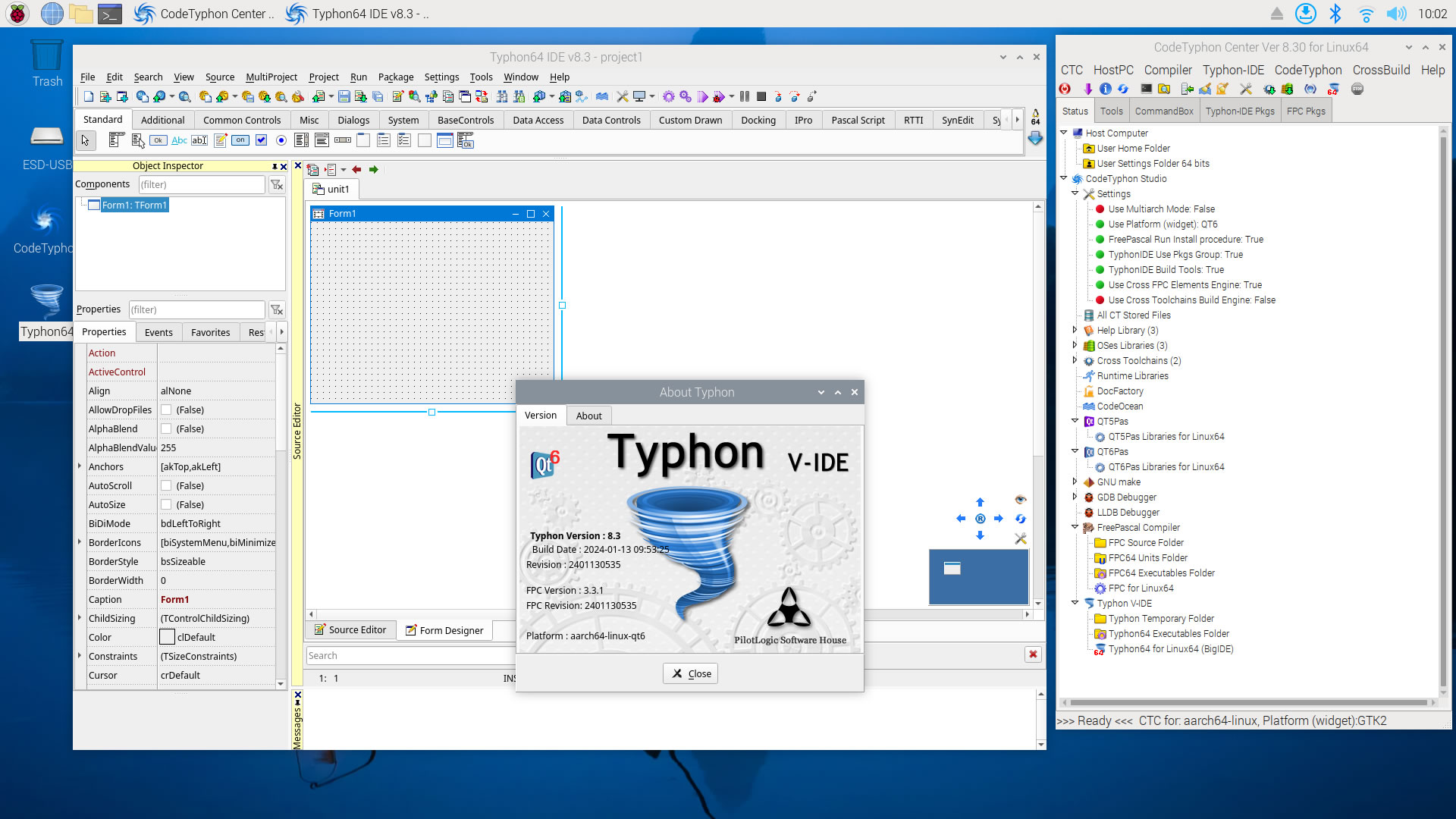
Task: Toggle the AlphaBlend property checkbox
Action: pos(166,429)
